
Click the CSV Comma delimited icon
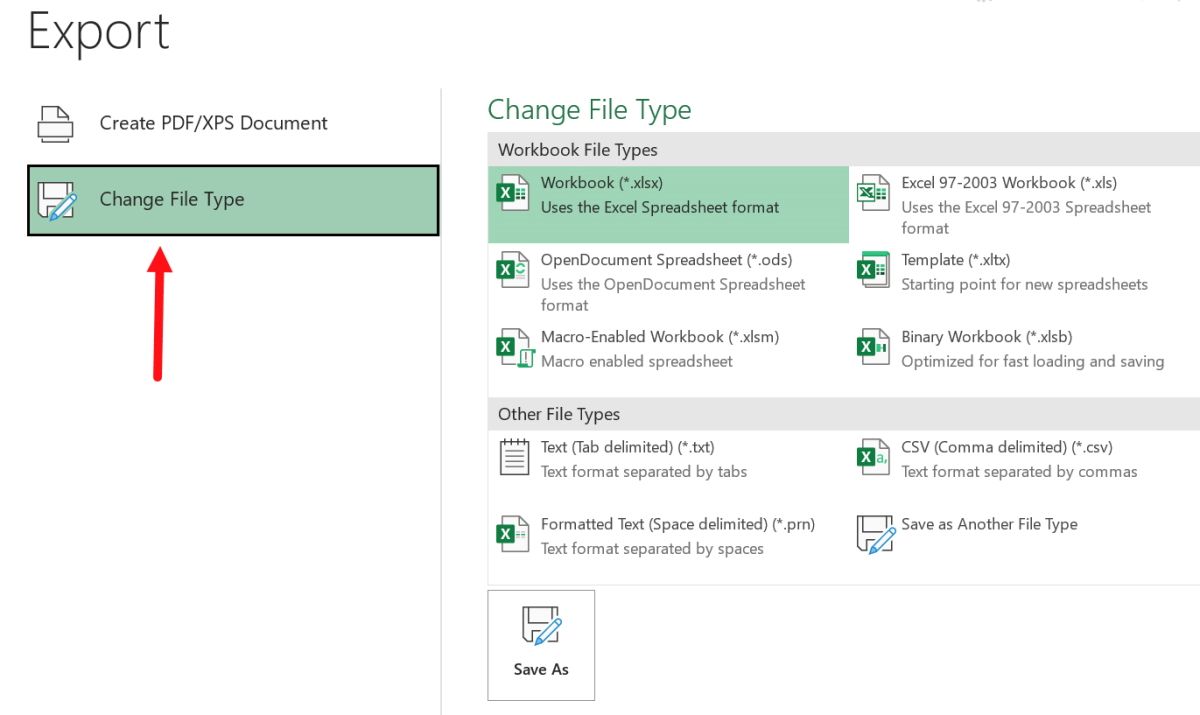(x=873, y=457)
